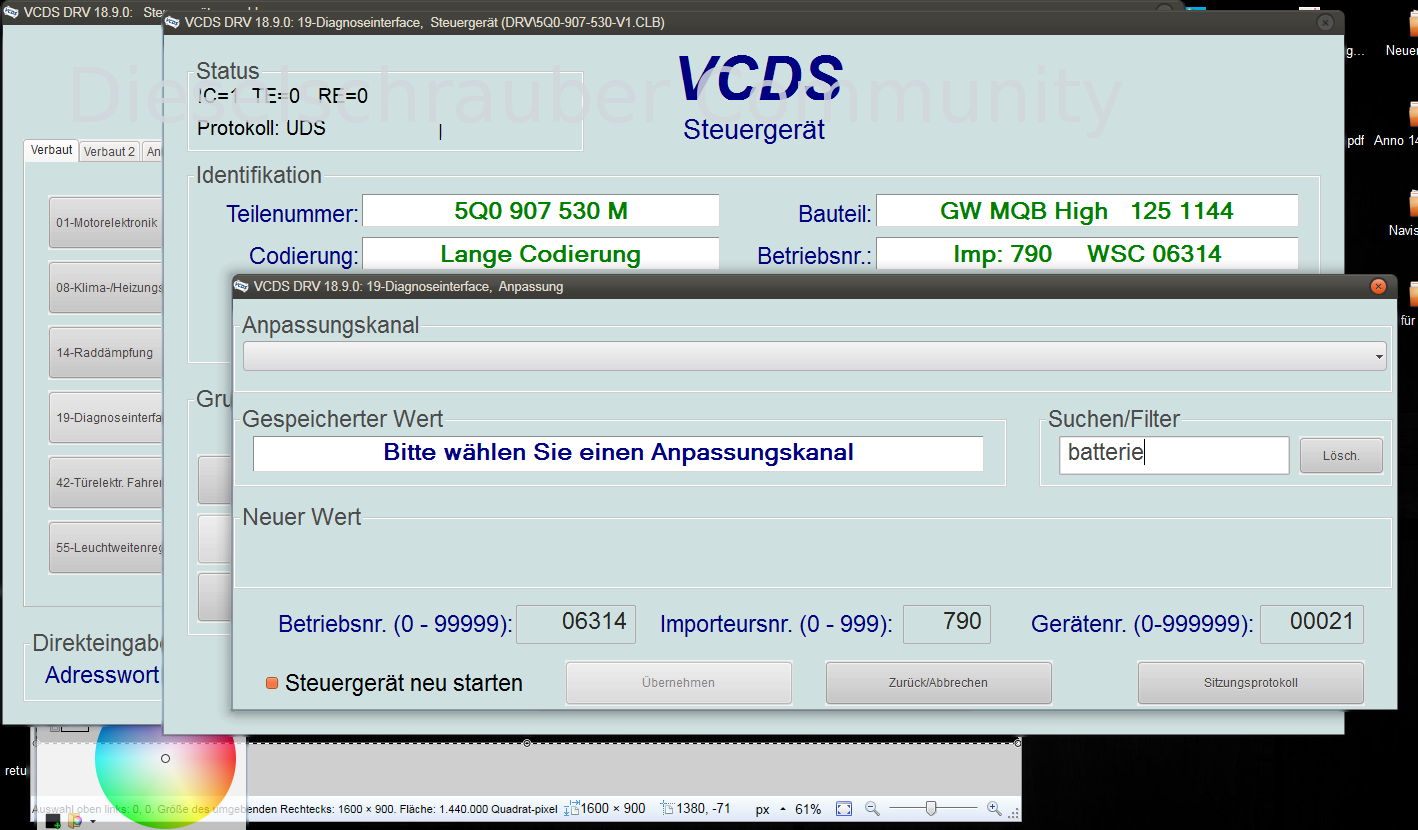Screen dimensions: 1418x830
Task: Adjust the zoom slider in the image editor
Action: pos(931,808)
